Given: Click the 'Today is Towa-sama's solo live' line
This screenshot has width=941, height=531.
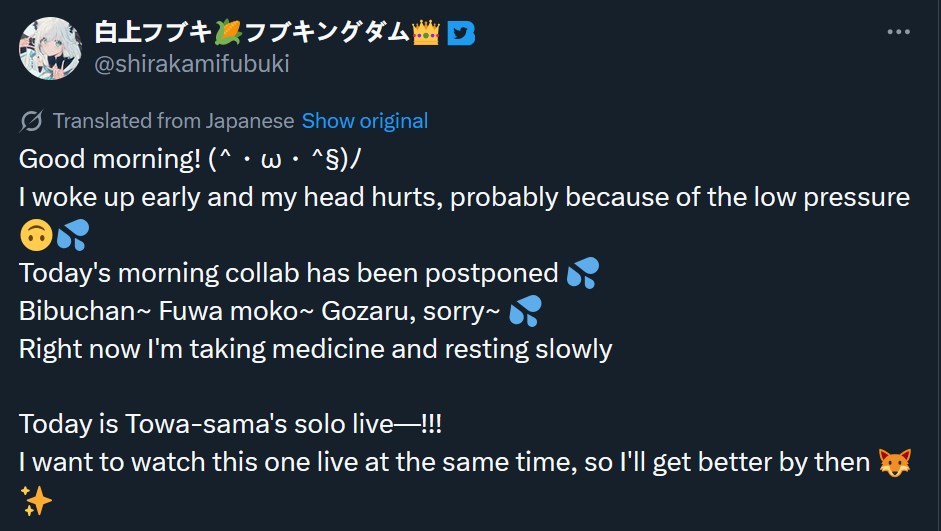Looking at the screenshot, I should pos(230,425).
